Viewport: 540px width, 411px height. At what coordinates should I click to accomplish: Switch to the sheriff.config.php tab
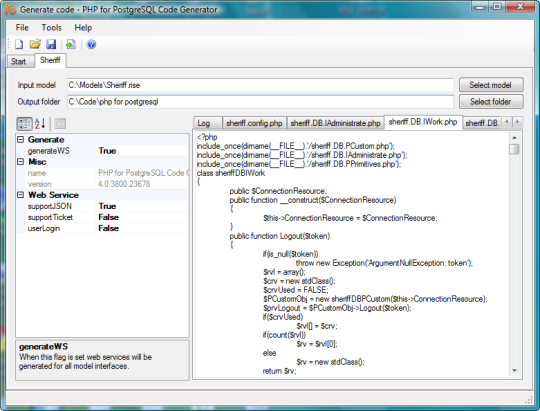tap(254, 123)
